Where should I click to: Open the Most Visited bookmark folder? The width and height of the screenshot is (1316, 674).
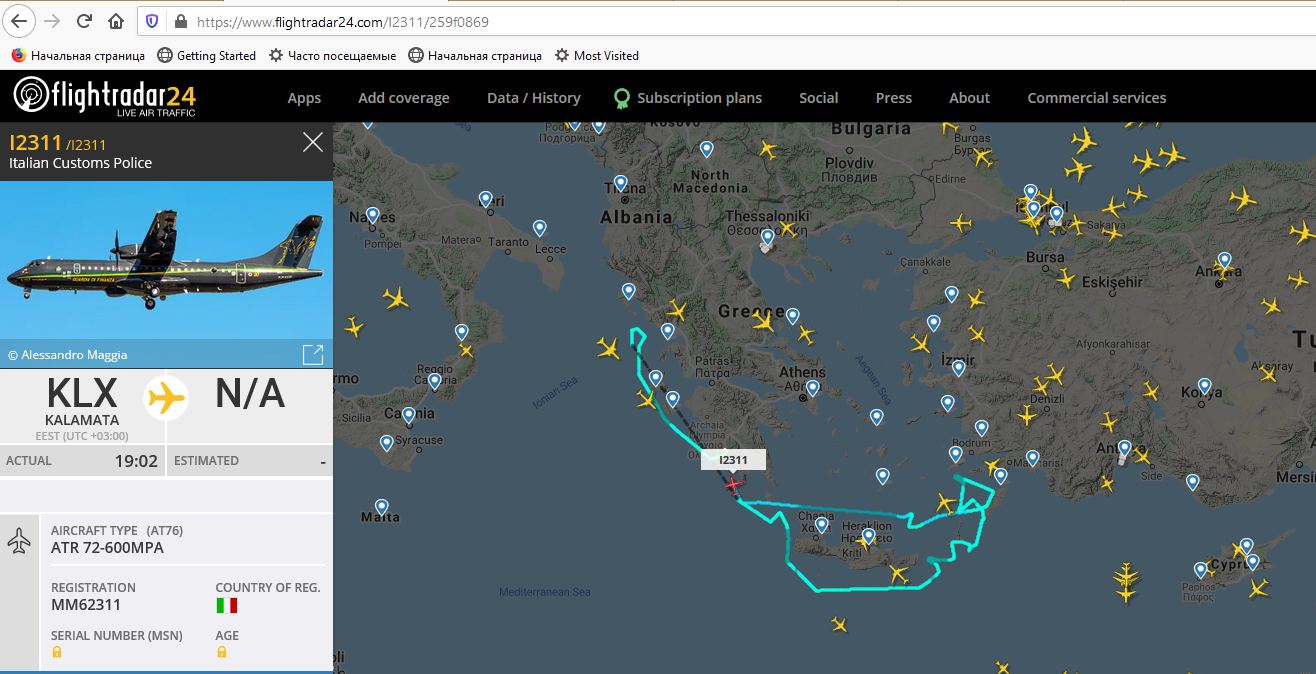(596, 55)
